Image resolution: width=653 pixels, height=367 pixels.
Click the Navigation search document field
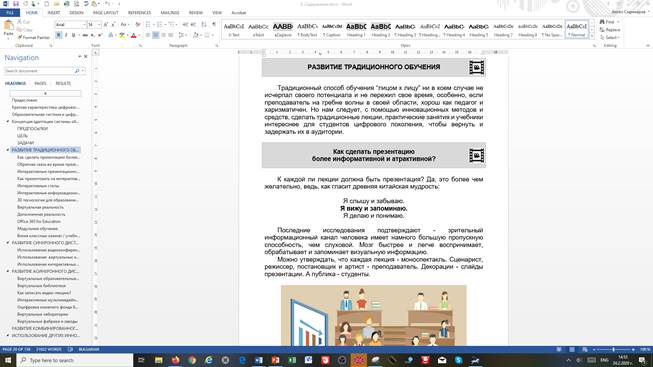click(40, 71)
